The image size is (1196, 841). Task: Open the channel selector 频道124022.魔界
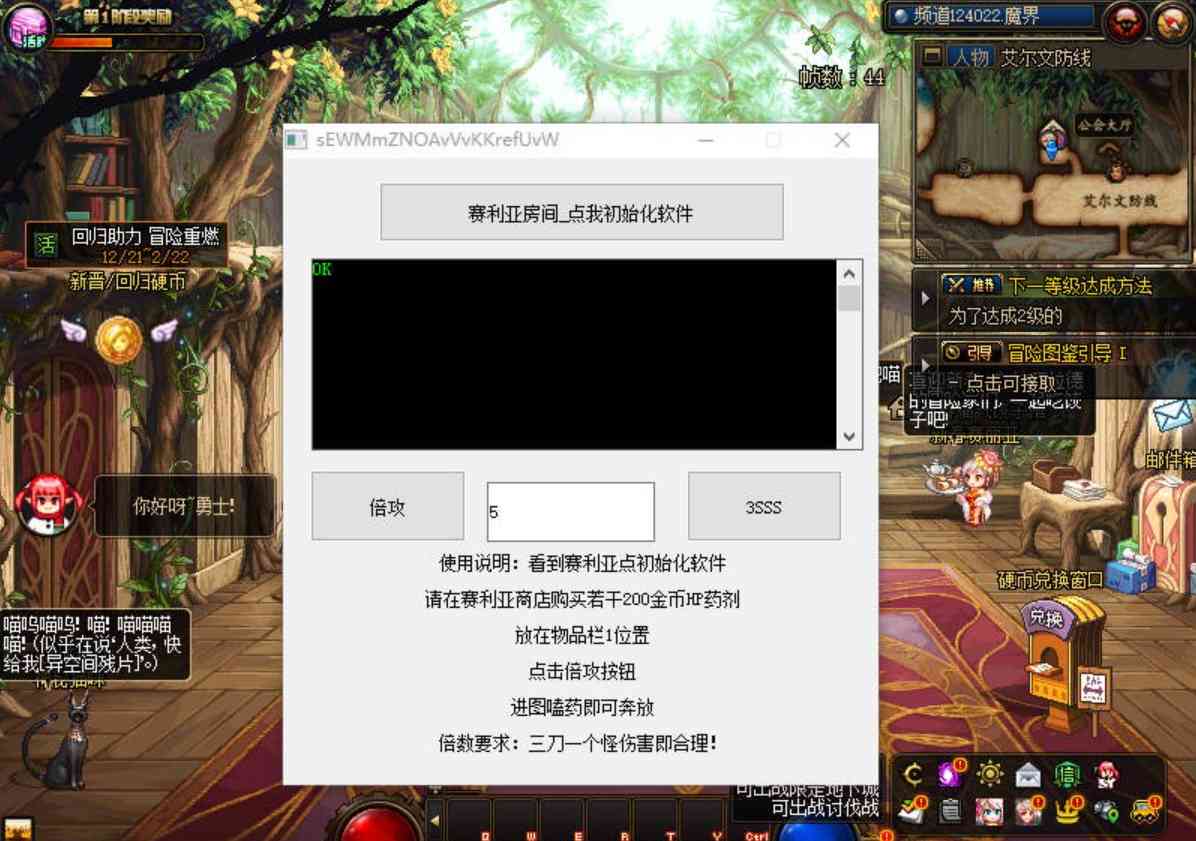pyautogui.click(x=990, y=16)
